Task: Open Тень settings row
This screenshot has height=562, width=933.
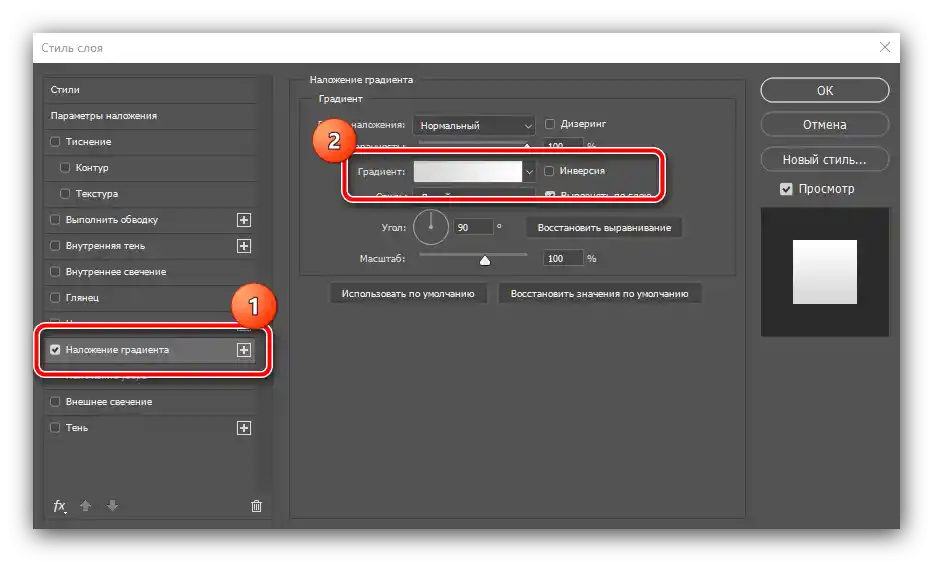Action: coord(151,428)
